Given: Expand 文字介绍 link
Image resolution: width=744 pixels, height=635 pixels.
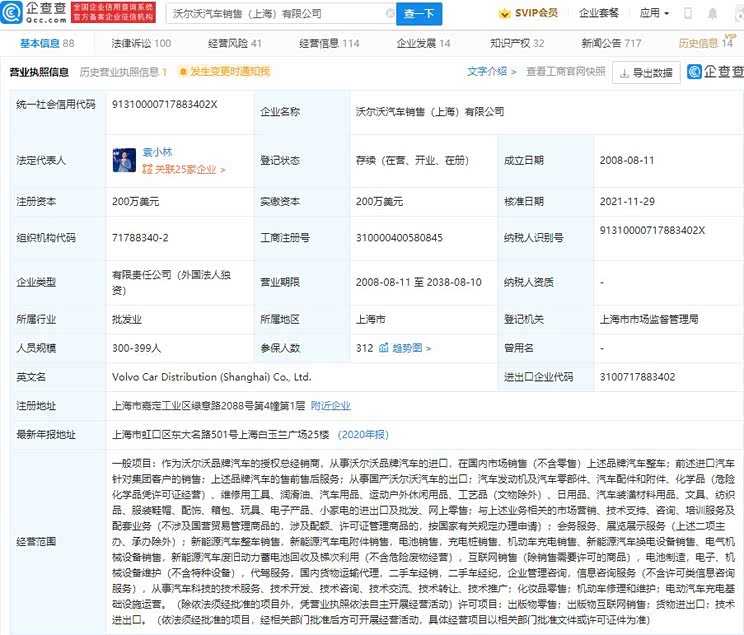Looking at the screenshot, I should click(491, 72).
